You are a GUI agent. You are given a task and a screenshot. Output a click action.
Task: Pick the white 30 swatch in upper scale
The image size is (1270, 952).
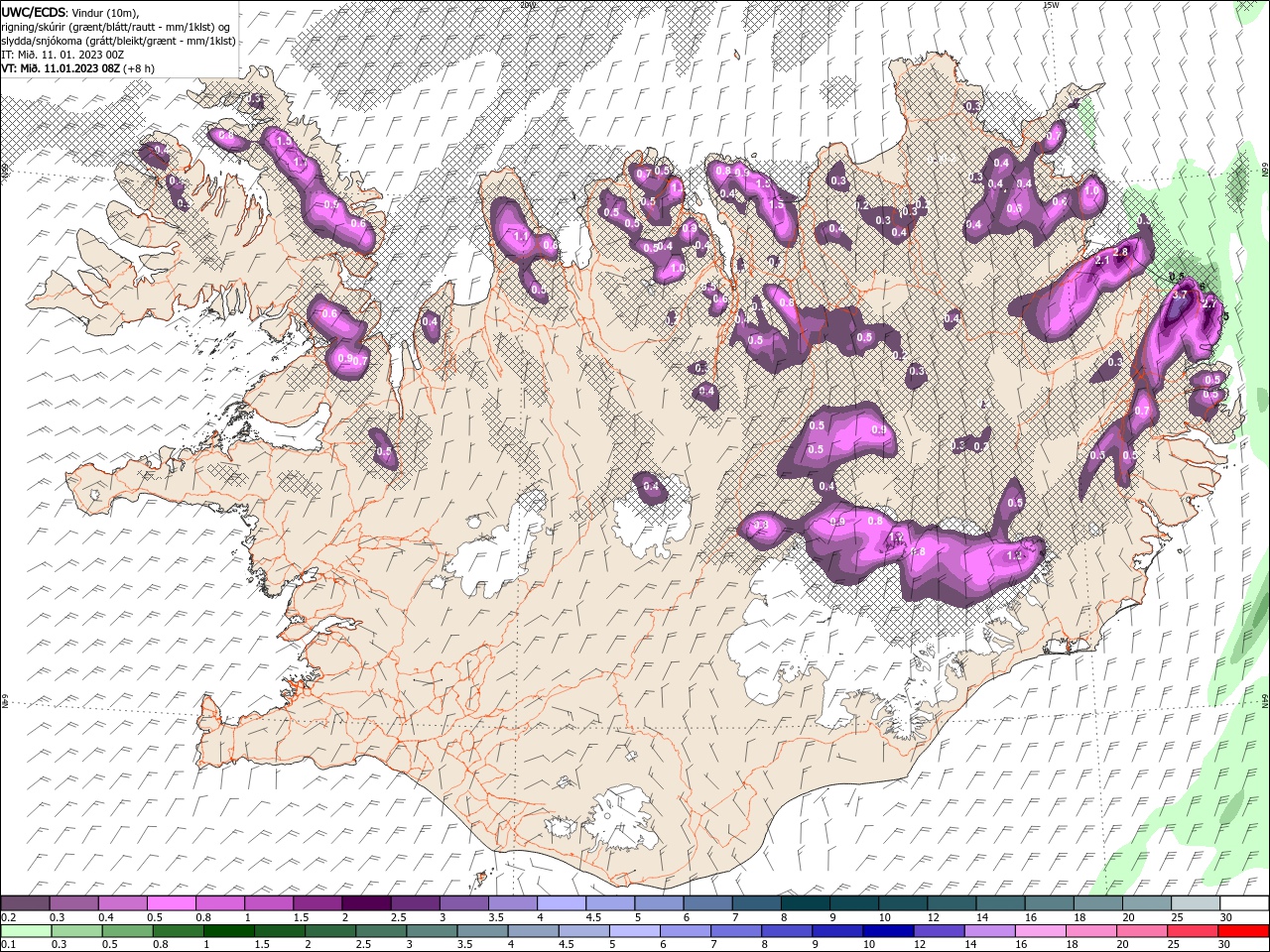1243,902
